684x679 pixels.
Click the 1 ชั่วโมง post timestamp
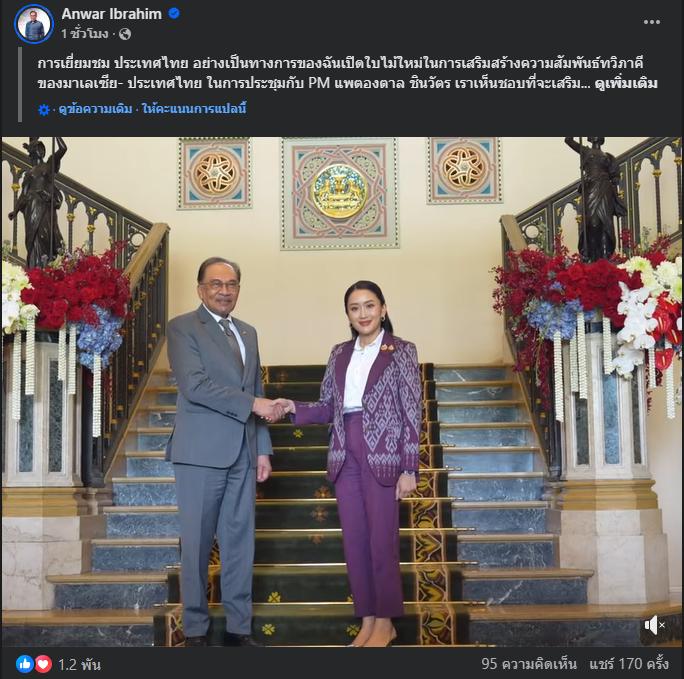pyautogui.click(x=85, y=34)
